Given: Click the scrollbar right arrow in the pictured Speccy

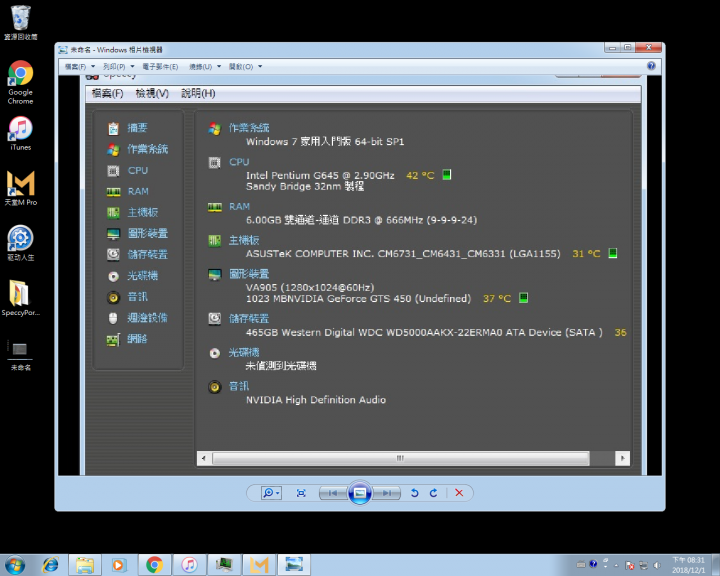Looking at the screenshot, I should point(622,458).
